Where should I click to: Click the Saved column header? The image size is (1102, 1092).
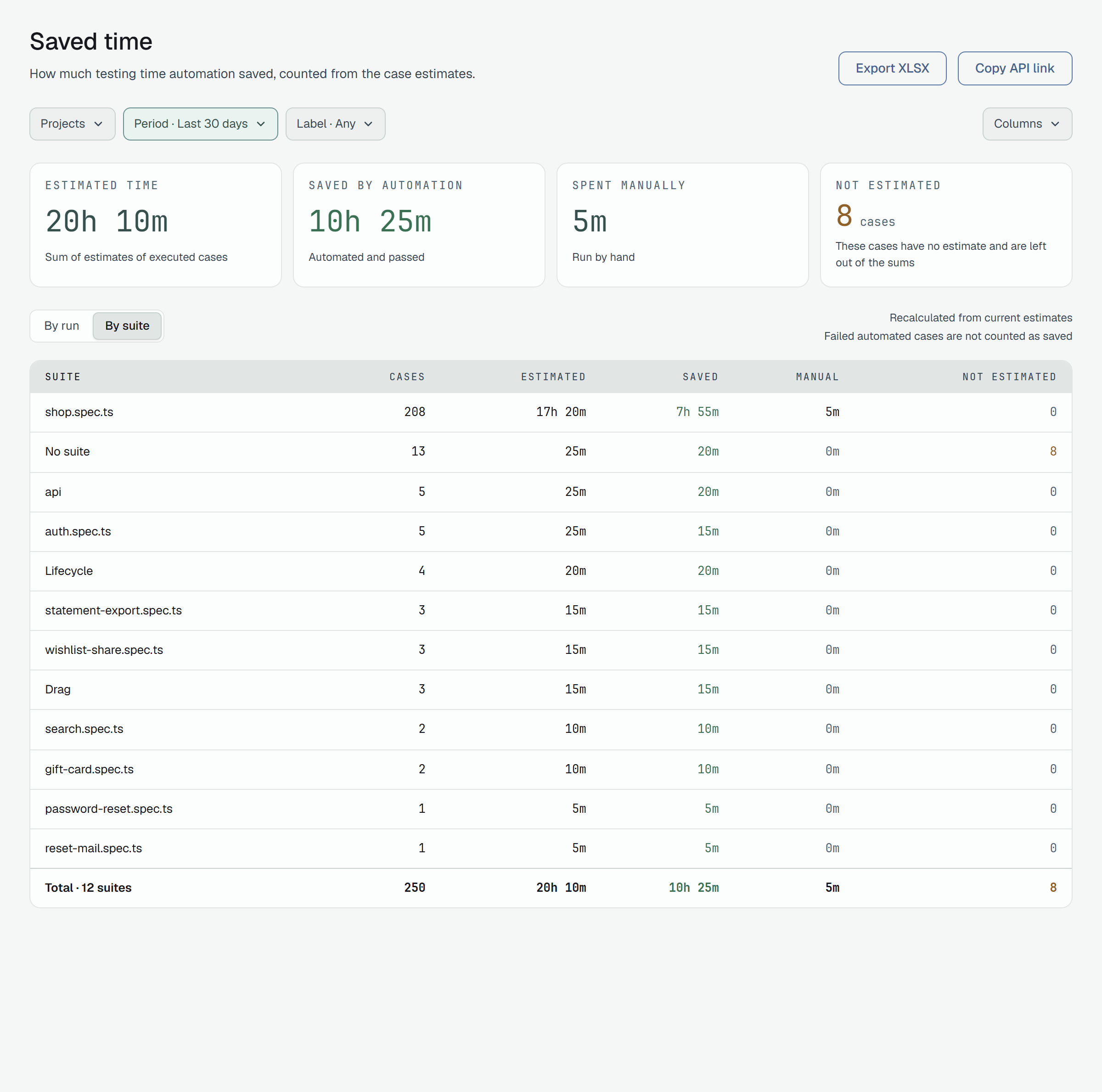pos(700,377)
